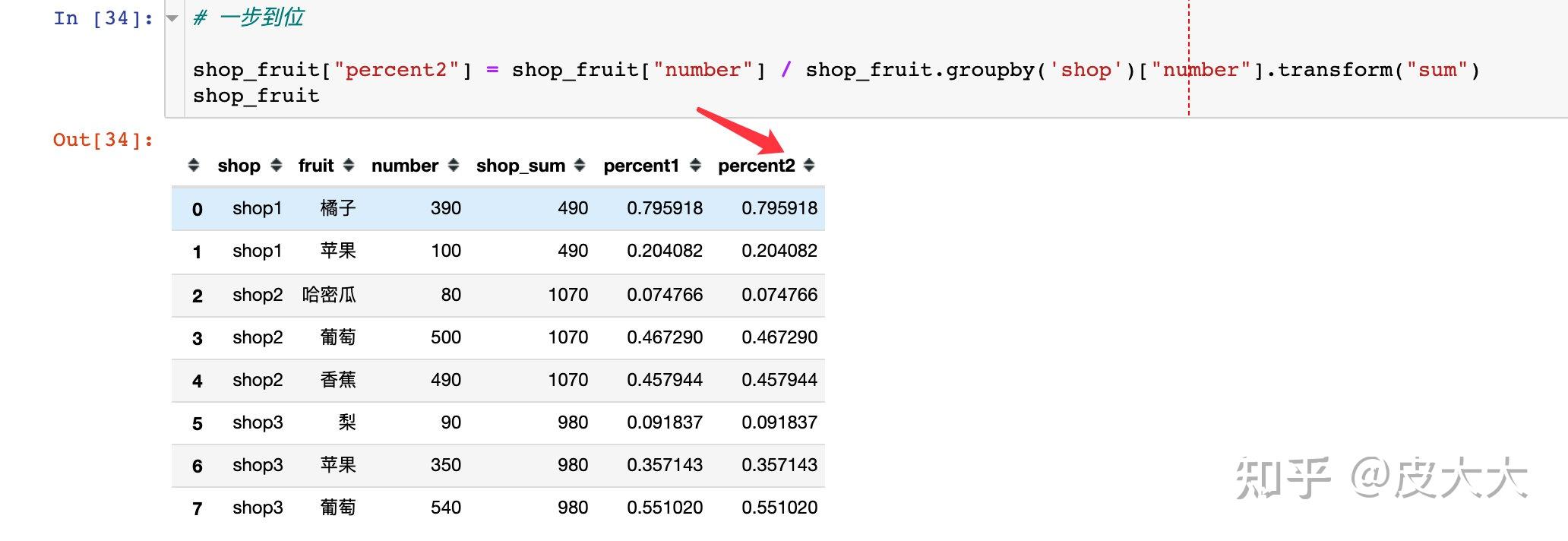
Task: Sort by number column arrows
Action: pyautogui.click(x=454, y=166)
